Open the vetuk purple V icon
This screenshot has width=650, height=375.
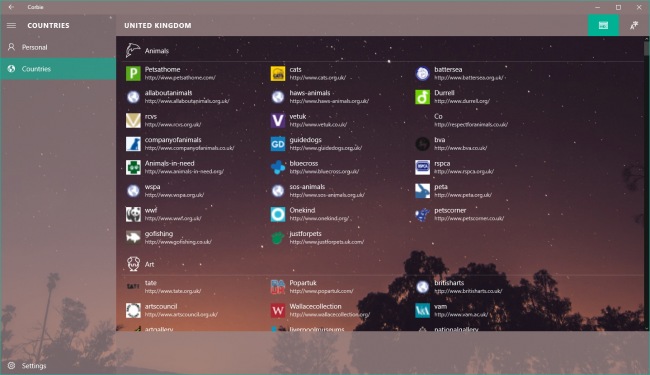[x=278, y=120]
